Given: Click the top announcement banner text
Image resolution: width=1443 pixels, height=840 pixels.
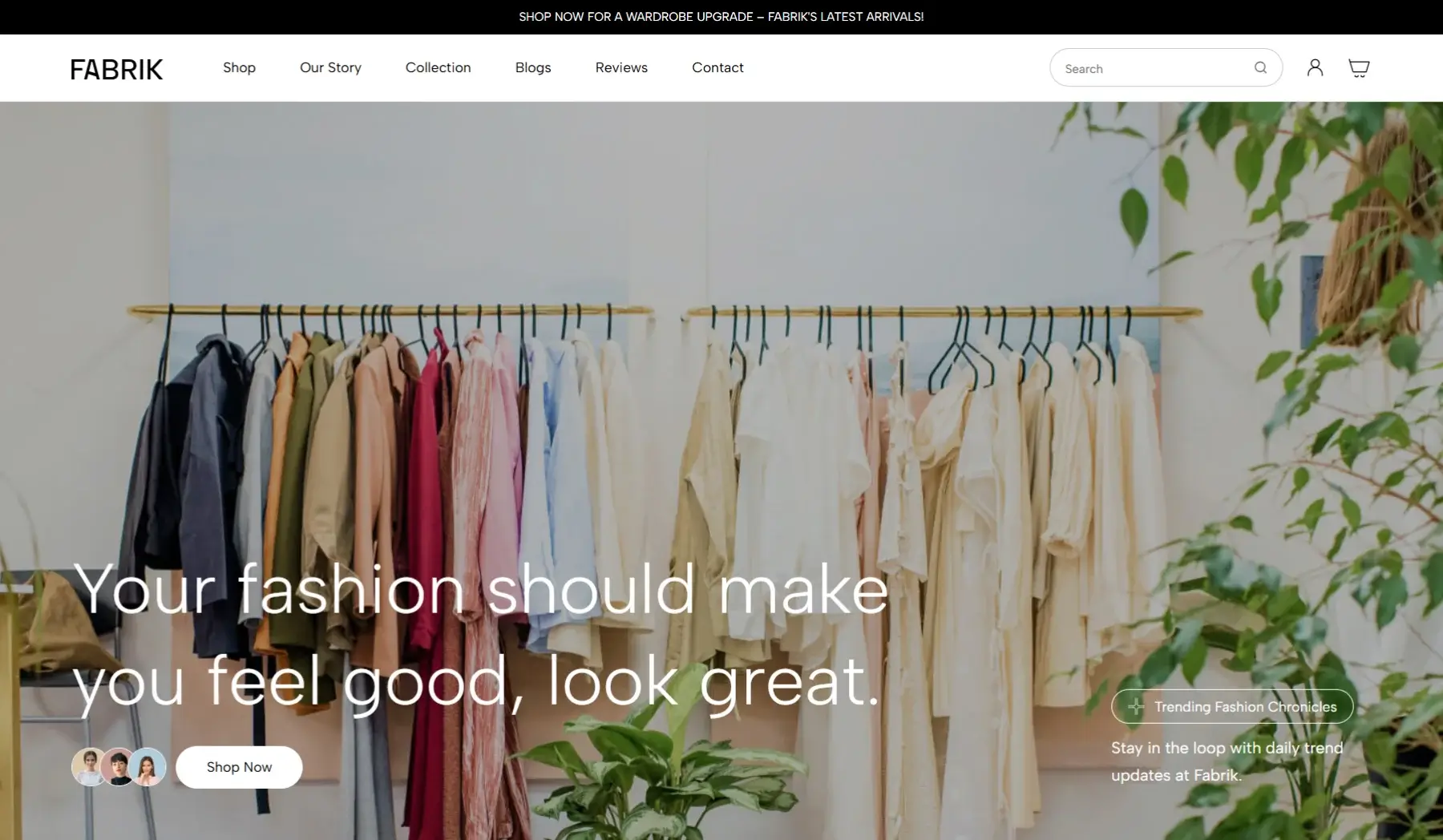Looking at the screenshot, I should coord(721,16).
